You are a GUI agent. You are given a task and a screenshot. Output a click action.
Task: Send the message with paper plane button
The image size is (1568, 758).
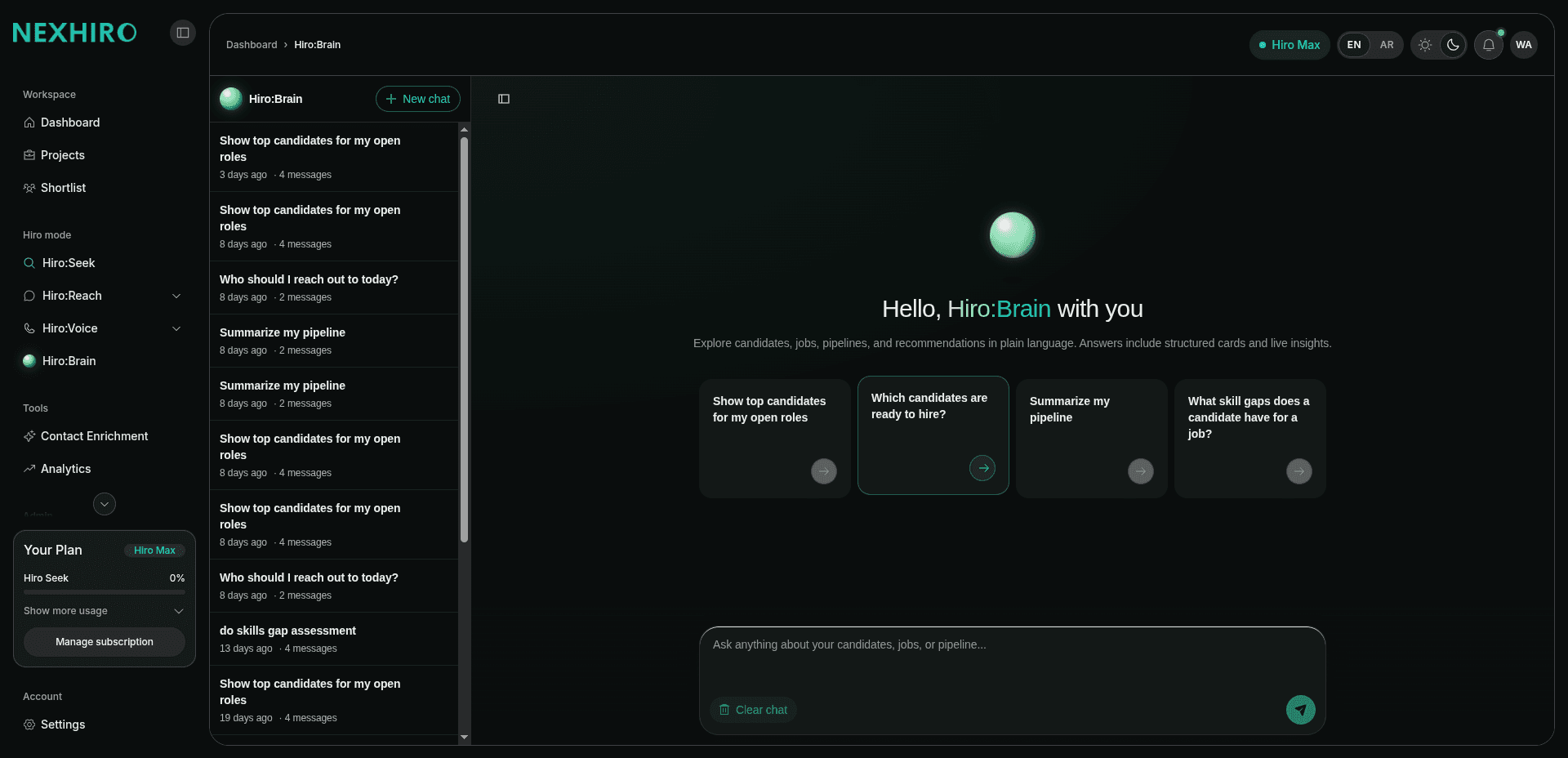coord(1301,710)
